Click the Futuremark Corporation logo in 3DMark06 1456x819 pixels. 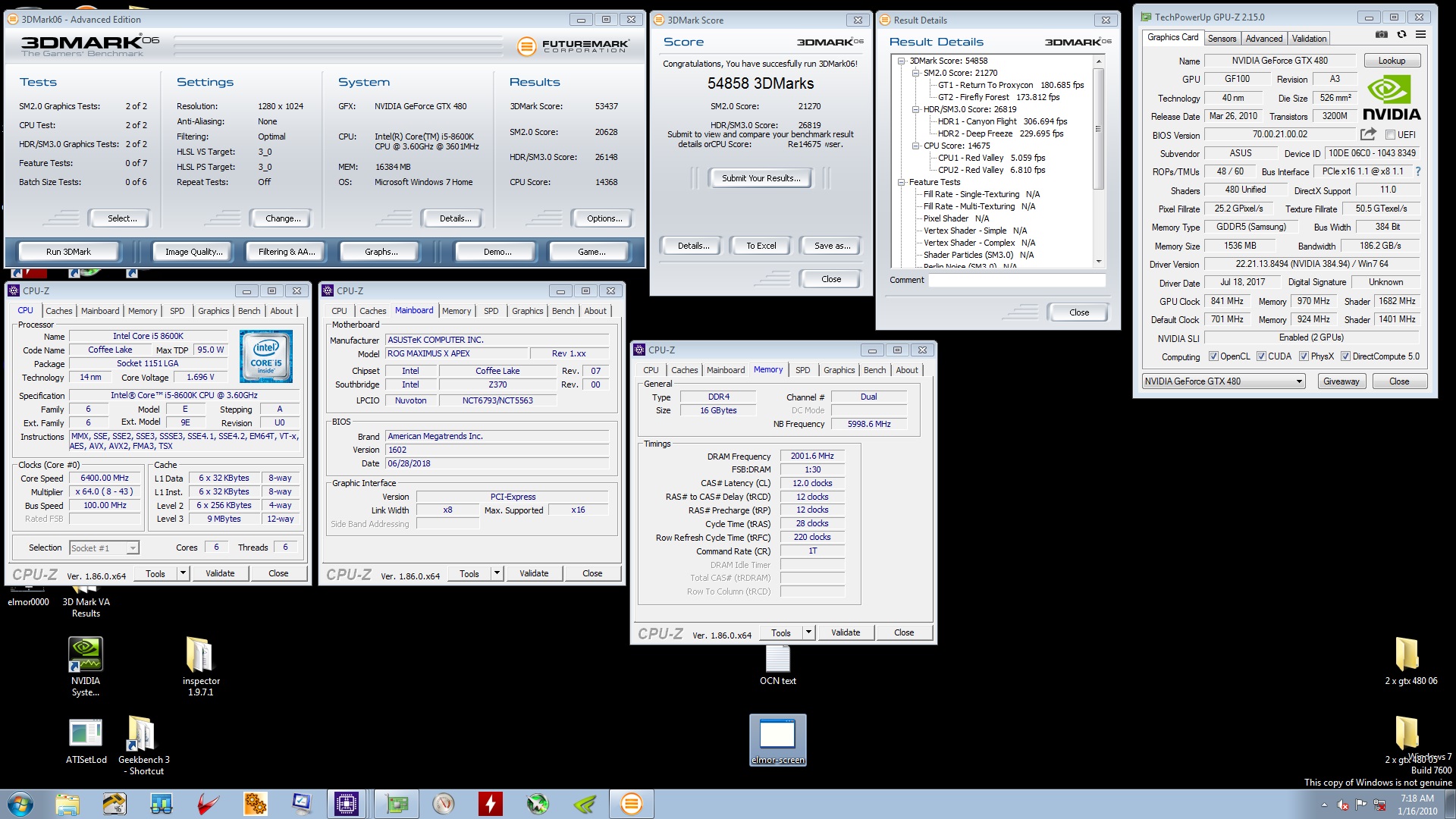pos(573,46)
